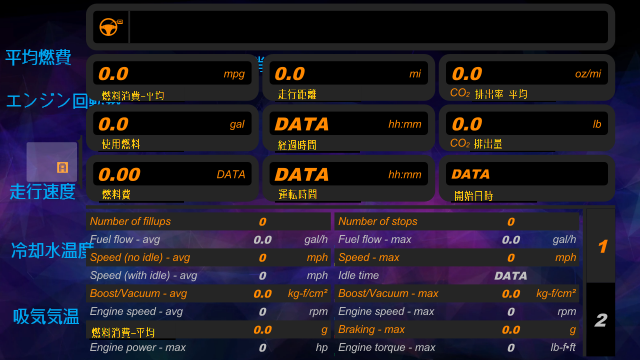The width and height of the screenshot is (640, 360).
Task: Tap the Engine power - max row
Action: click(209, 347)
